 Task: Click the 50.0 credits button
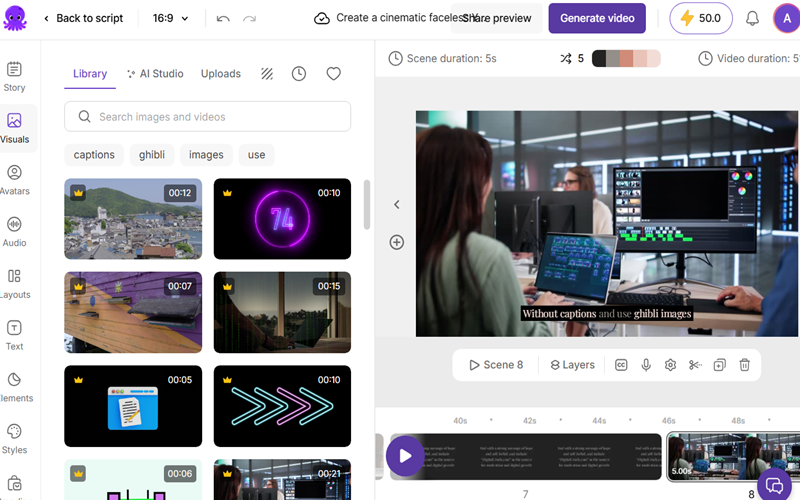click(701, 18)
